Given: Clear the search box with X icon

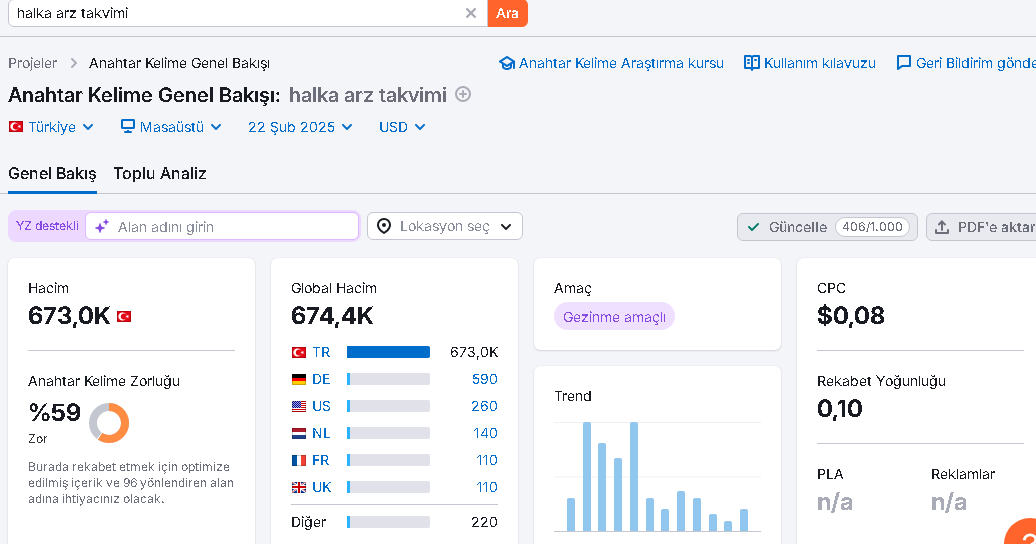Looking at the screenshot, I should click(470, 13).
